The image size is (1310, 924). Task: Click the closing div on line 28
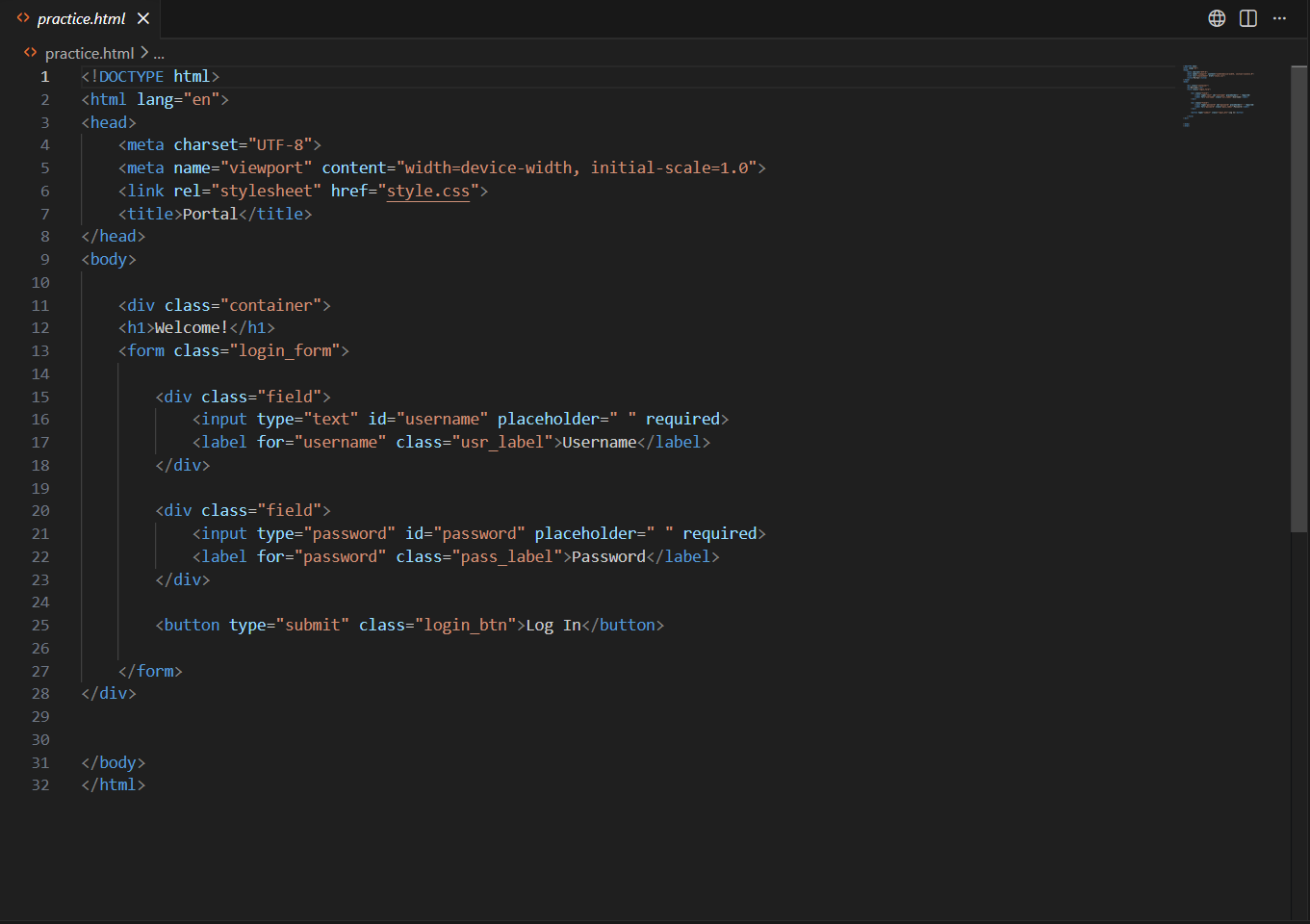click(x=109, y=693)
